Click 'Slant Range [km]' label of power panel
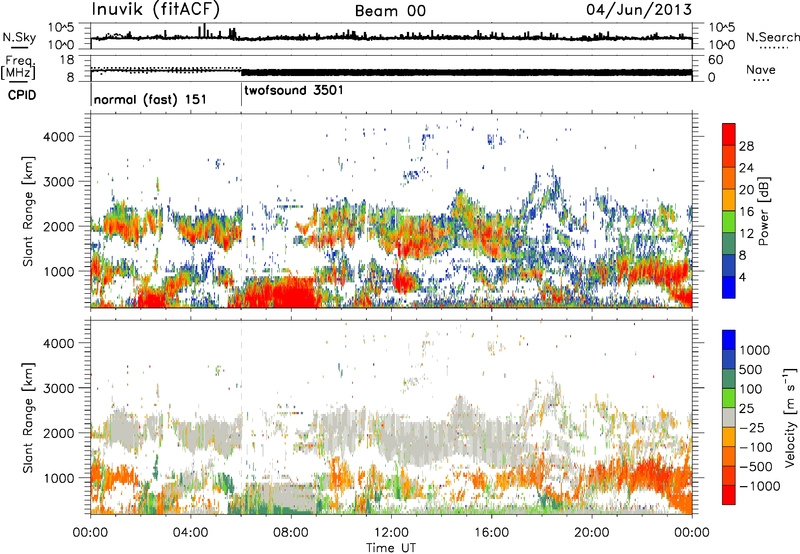 tap(28, 211)
